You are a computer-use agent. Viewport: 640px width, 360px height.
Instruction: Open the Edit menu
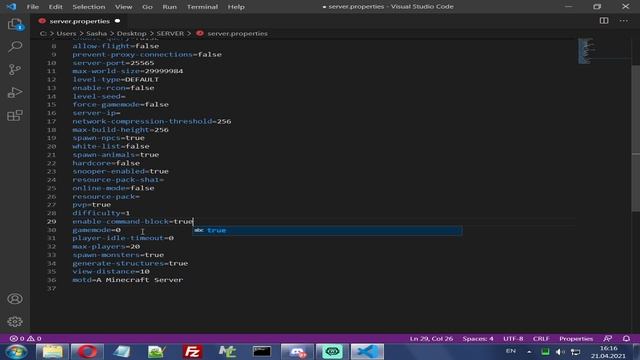(56, 7)
